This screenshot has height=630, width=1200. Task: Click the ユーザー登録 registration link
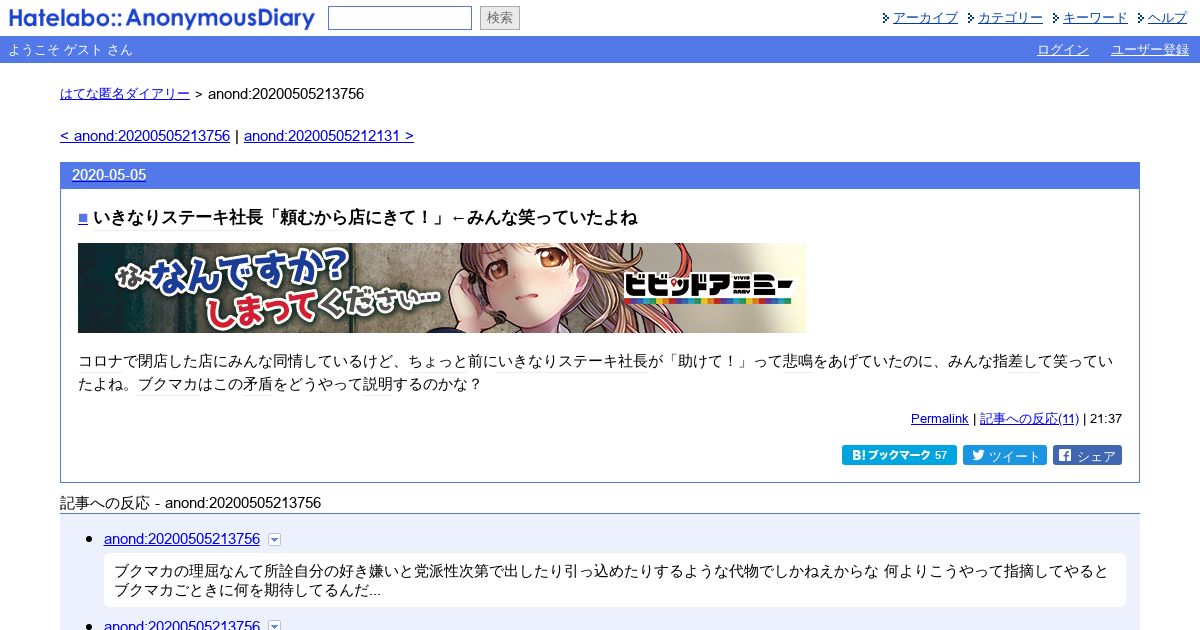(1150, 50)
